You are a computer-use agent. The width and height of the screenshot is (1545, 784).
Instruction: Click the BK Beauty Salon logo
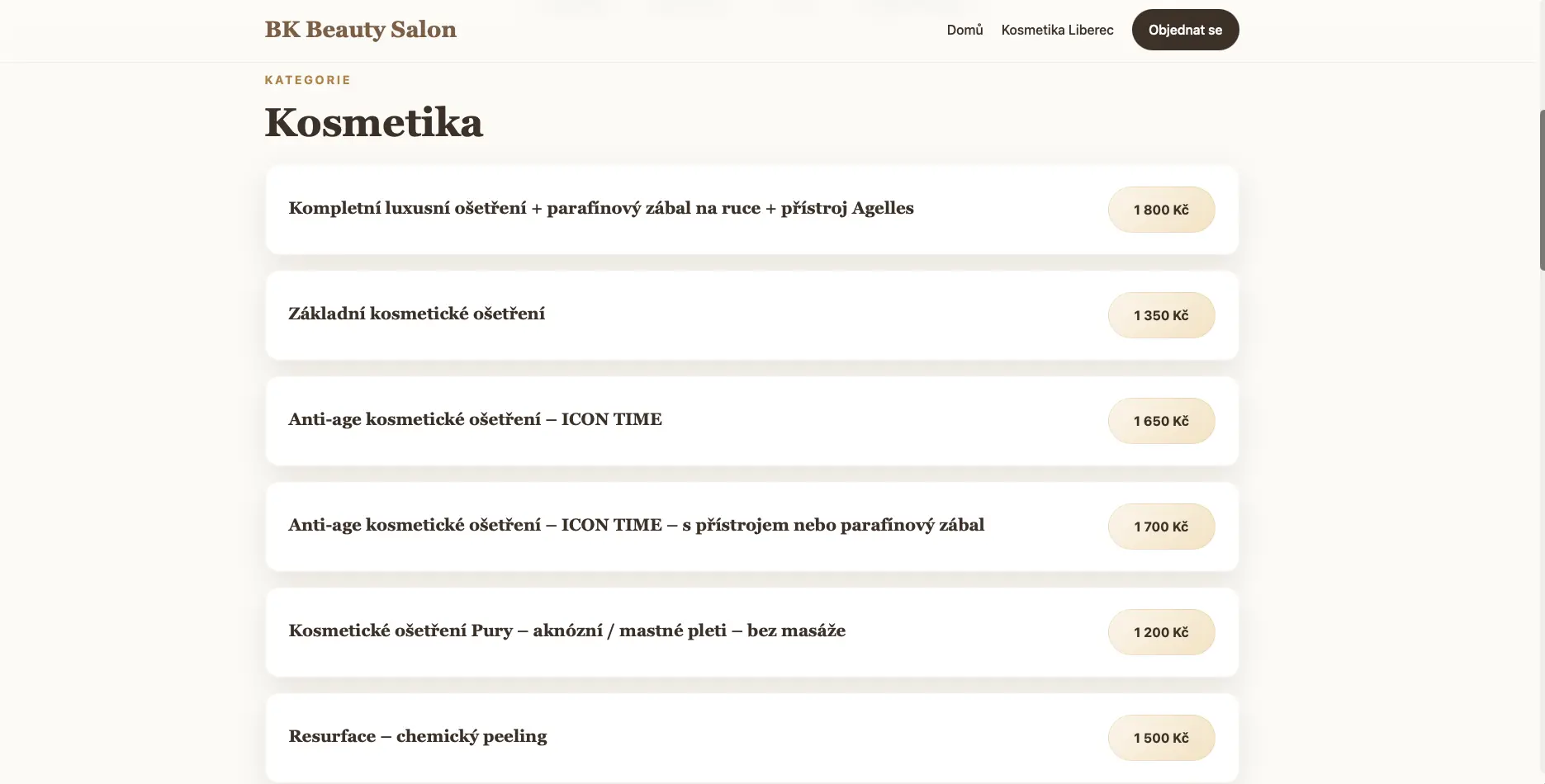coord(360,30)
